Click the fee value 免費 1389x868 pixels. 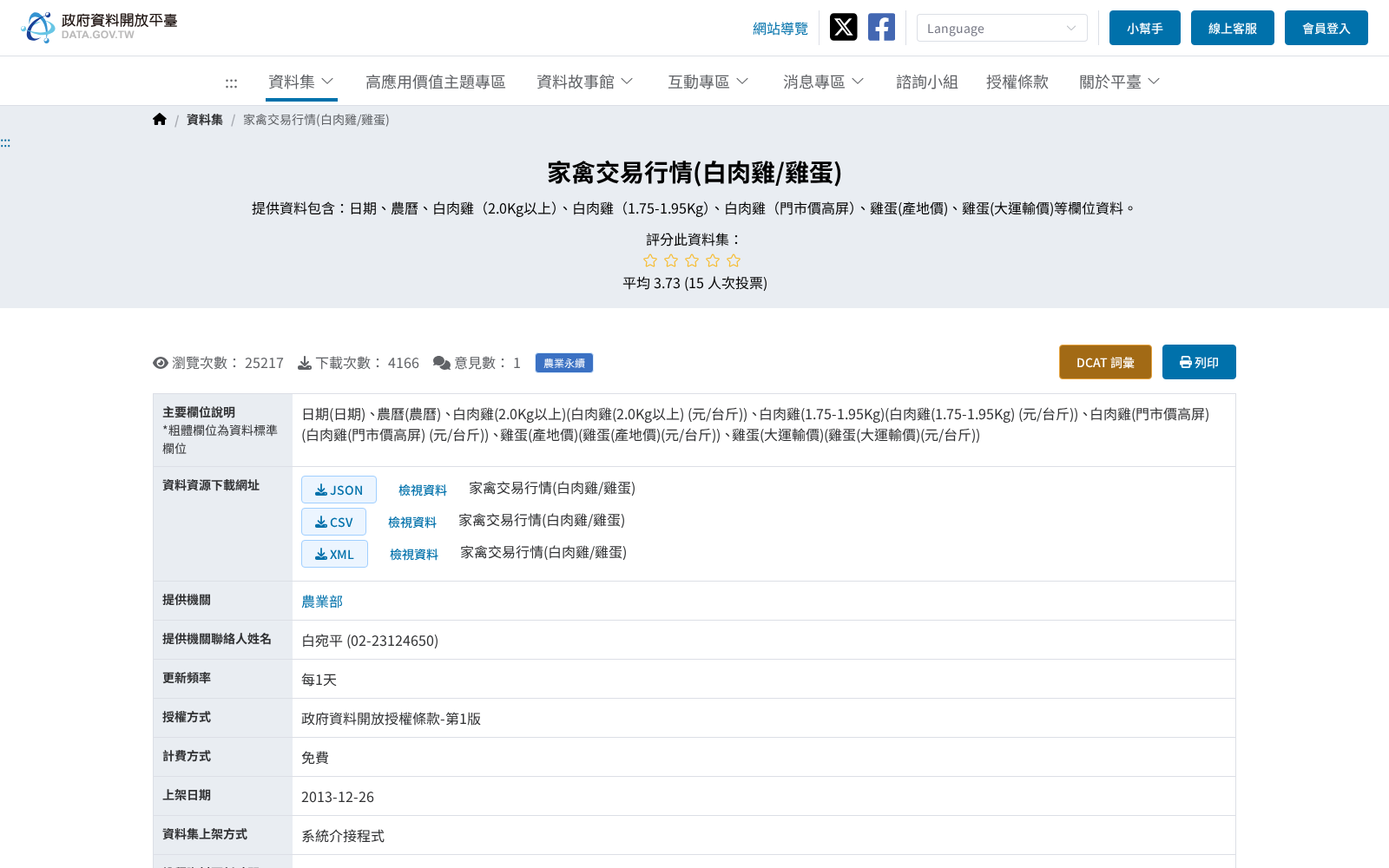(315, 758)
